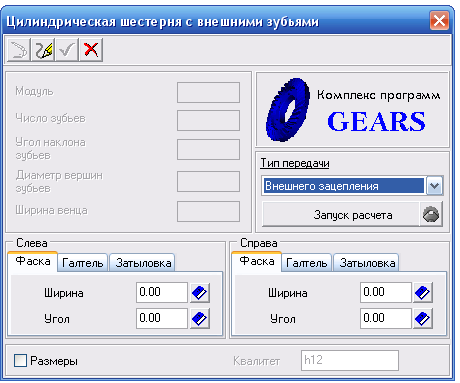This screenshot has width=460, height=383.
Task: Click the first greyed arrow toolbar icon
Action: pyautogui.click(x=19, y=50)
